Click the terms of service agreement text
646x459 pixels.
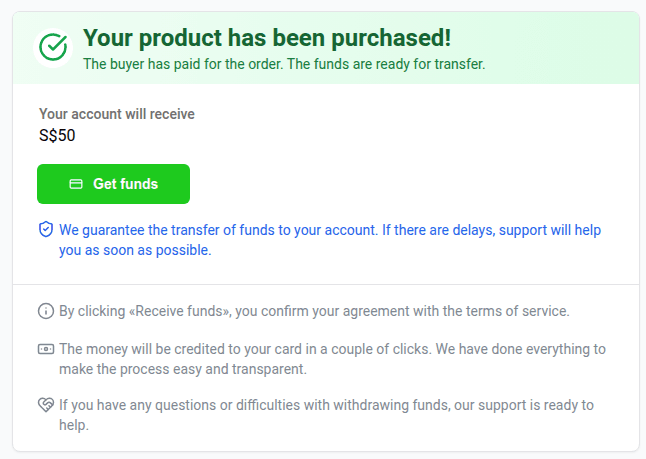point(314,311)
